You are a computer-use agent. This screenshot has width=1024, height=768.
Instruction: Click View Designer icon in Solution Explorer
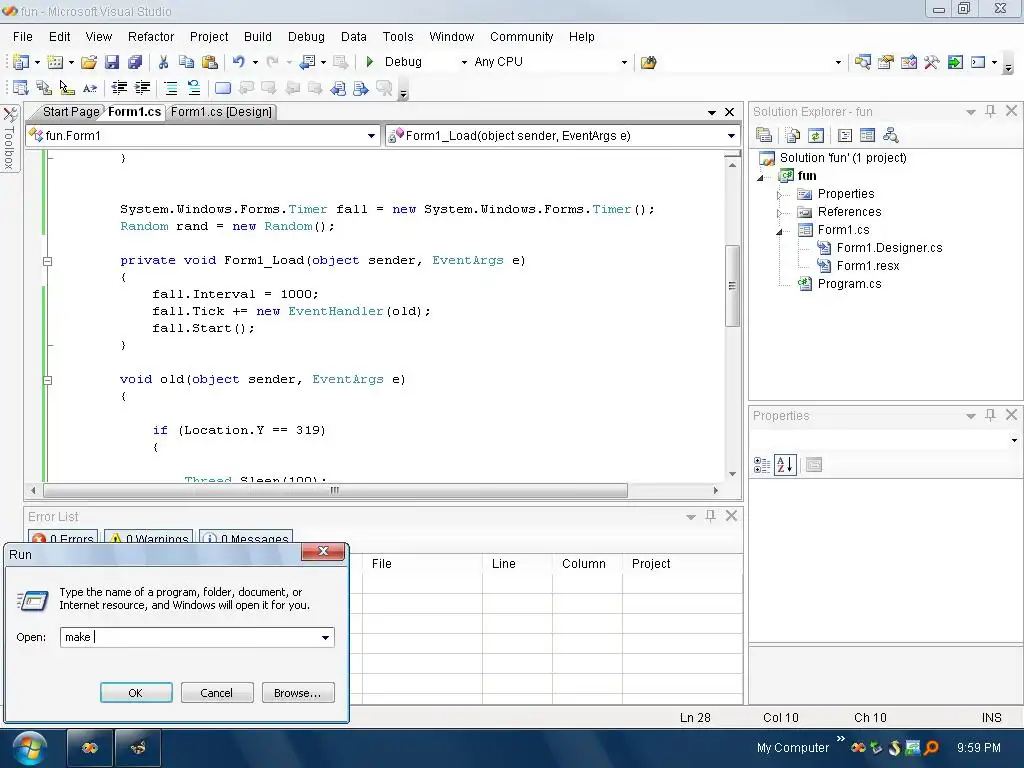pos(867,135)
